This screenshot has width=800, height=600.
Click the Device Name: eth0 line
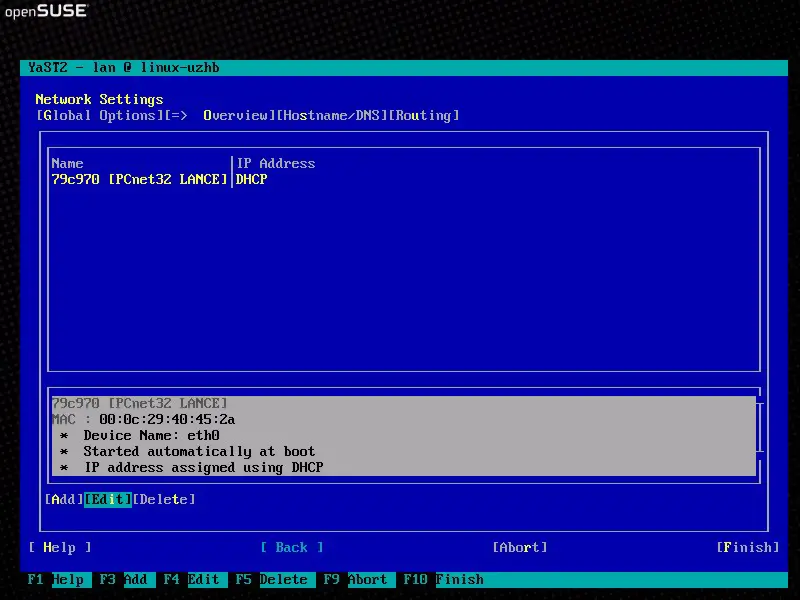[140, 436]
